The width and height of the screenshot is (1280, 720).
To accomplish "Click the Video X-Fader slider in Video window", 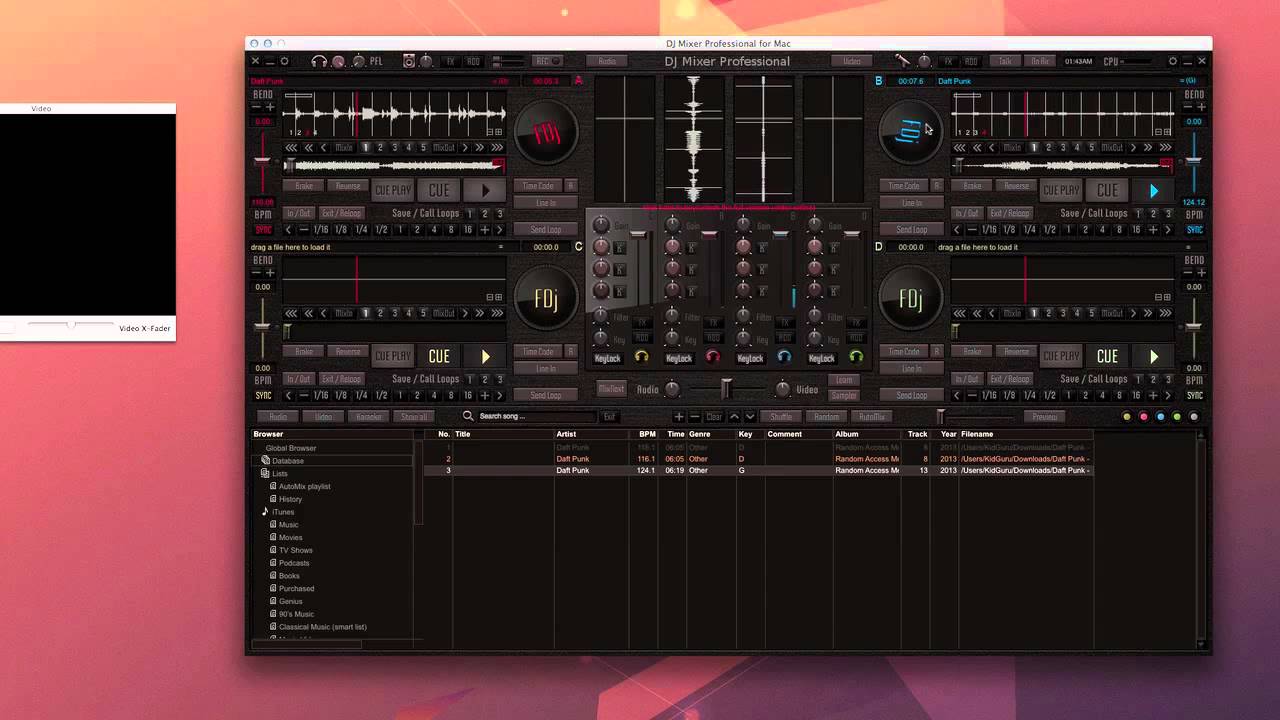I will pyautogui.click(x=70, y=324).
